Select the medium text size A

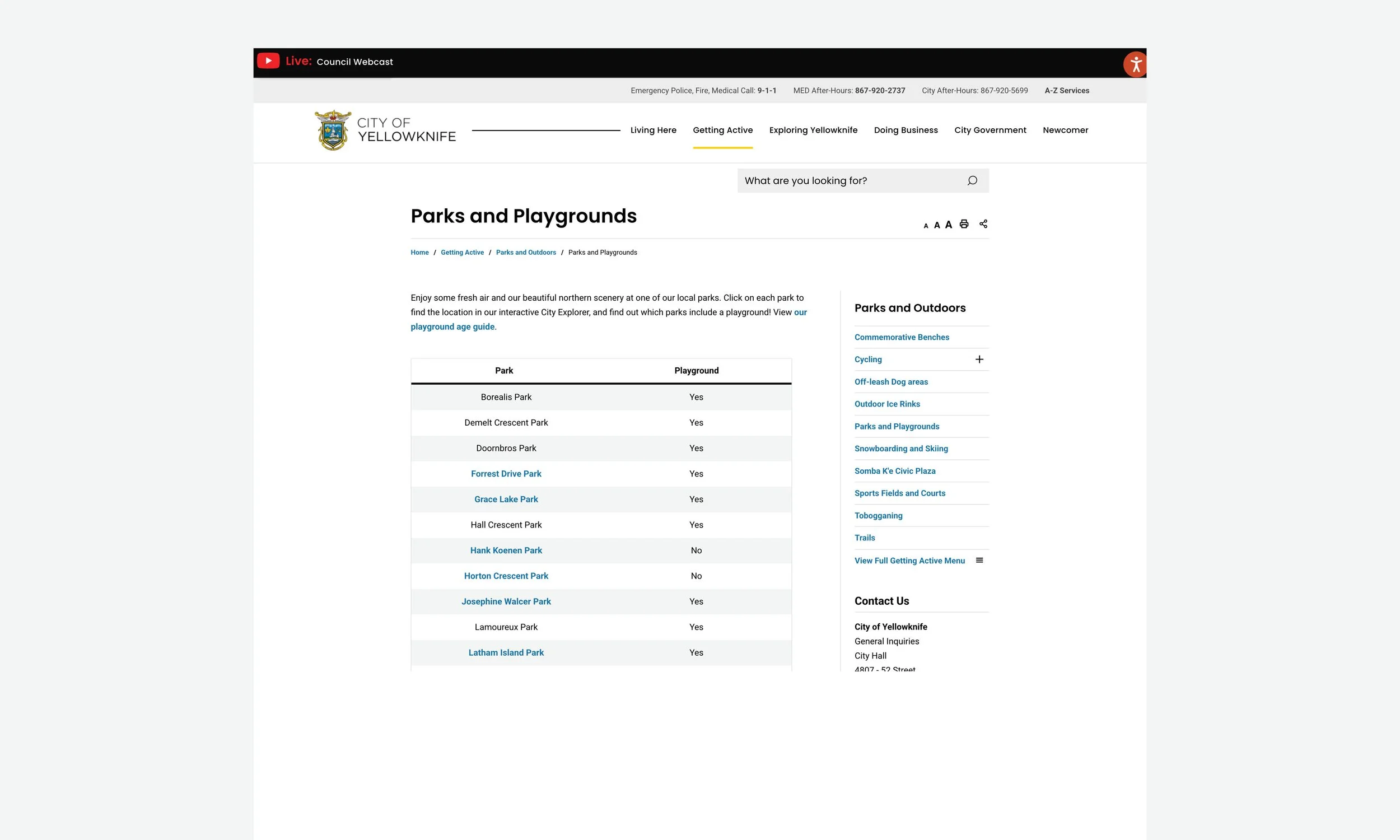(x=936, y=225)
